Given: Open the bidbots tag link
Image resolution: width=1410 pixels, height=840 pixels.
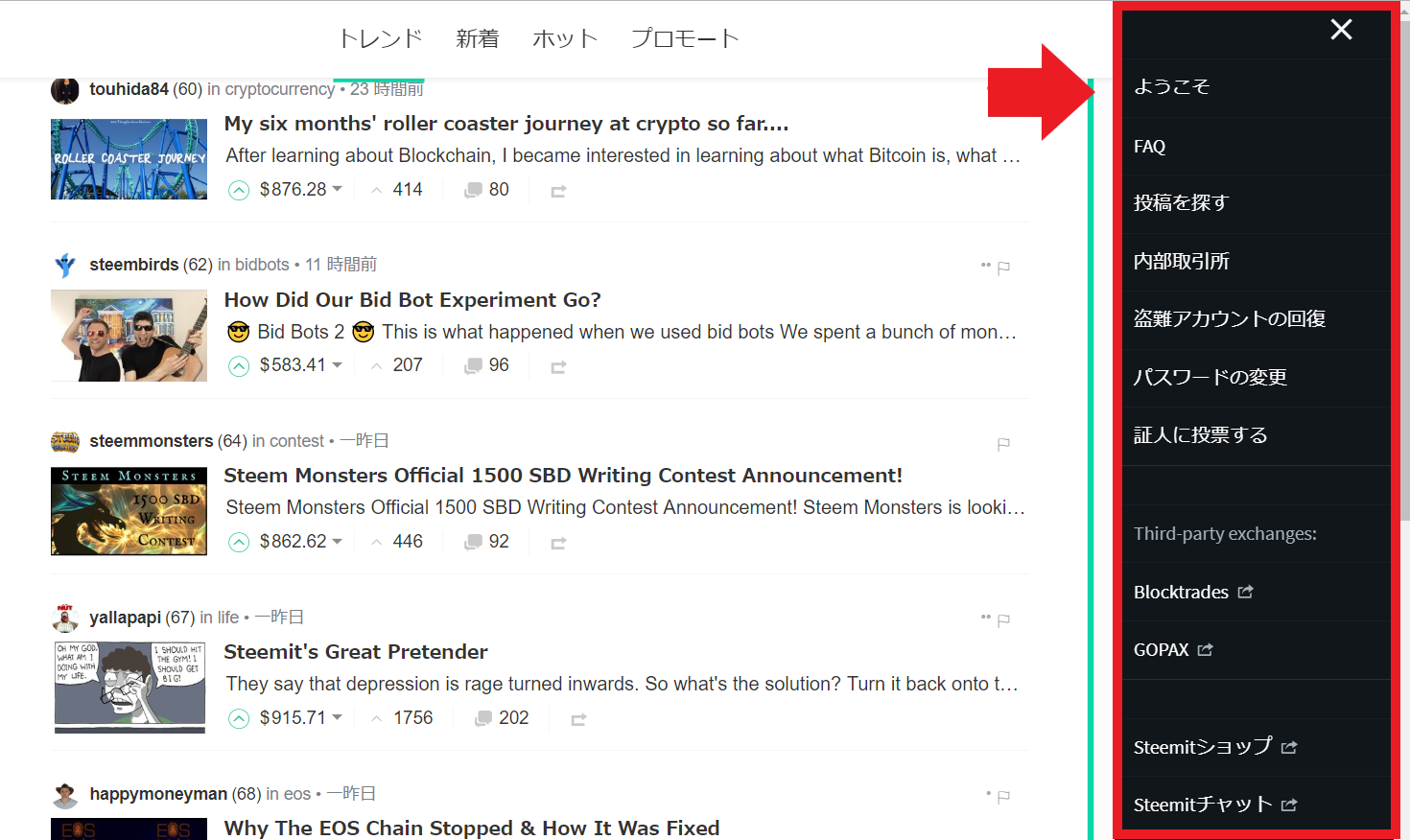Looking at the screenshot, I should pyautogui.click(x=262, y=265).
